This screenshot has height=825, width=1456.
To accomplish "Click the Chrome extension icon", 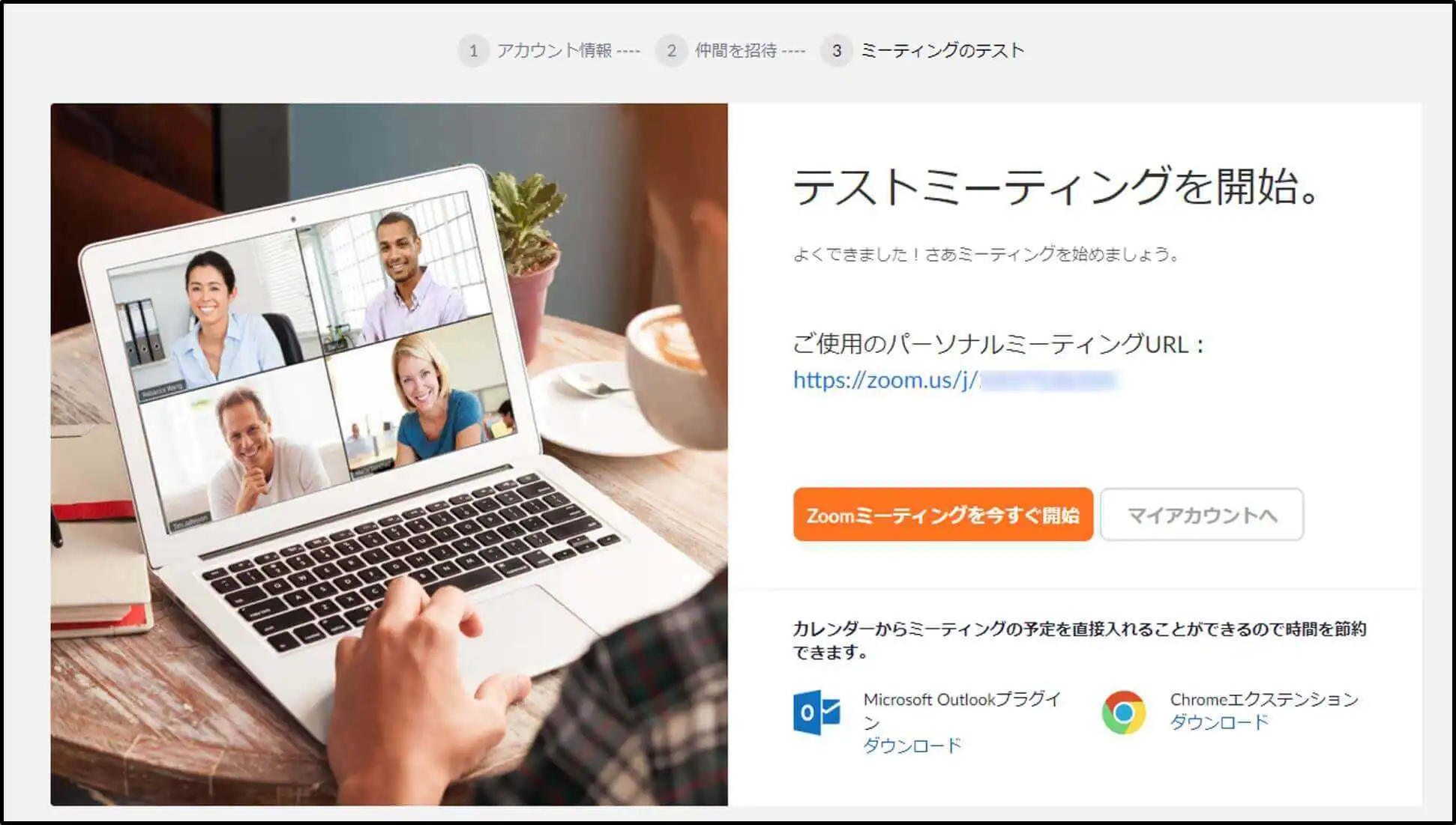I will pos(1123,712).
